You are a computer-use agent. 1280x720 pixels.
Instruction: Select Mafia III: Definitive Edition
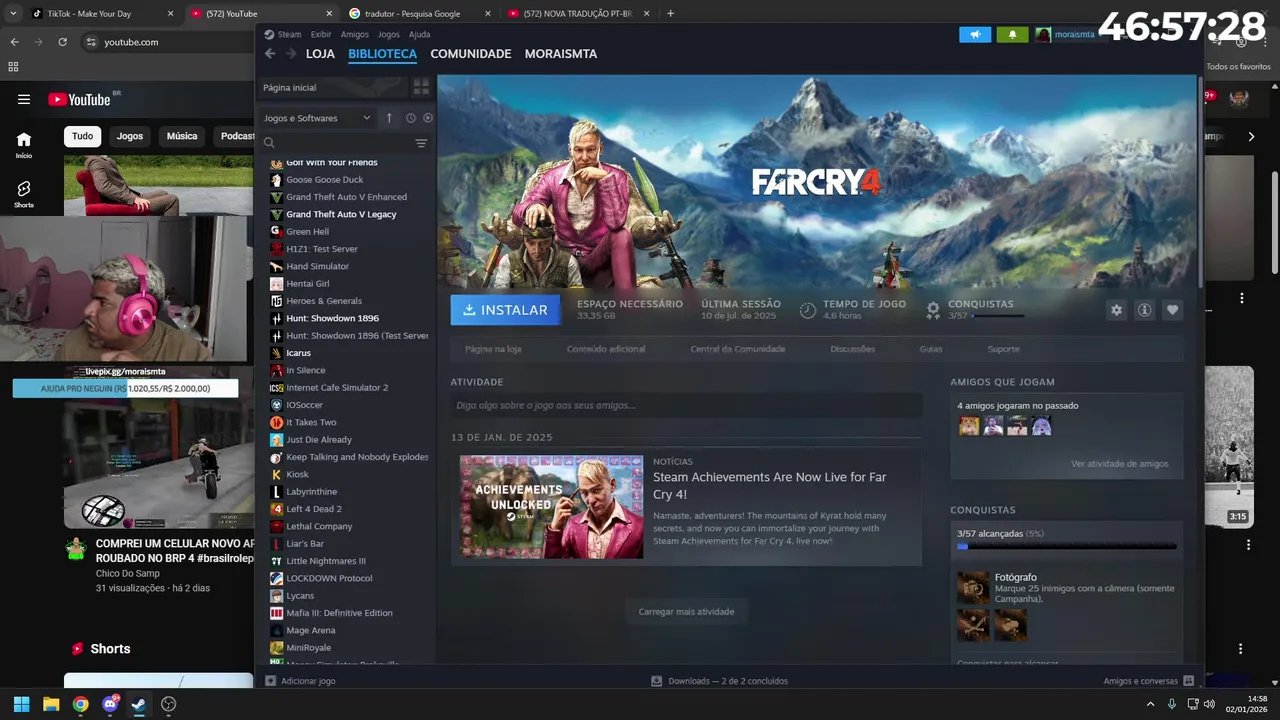click(339, 613)
